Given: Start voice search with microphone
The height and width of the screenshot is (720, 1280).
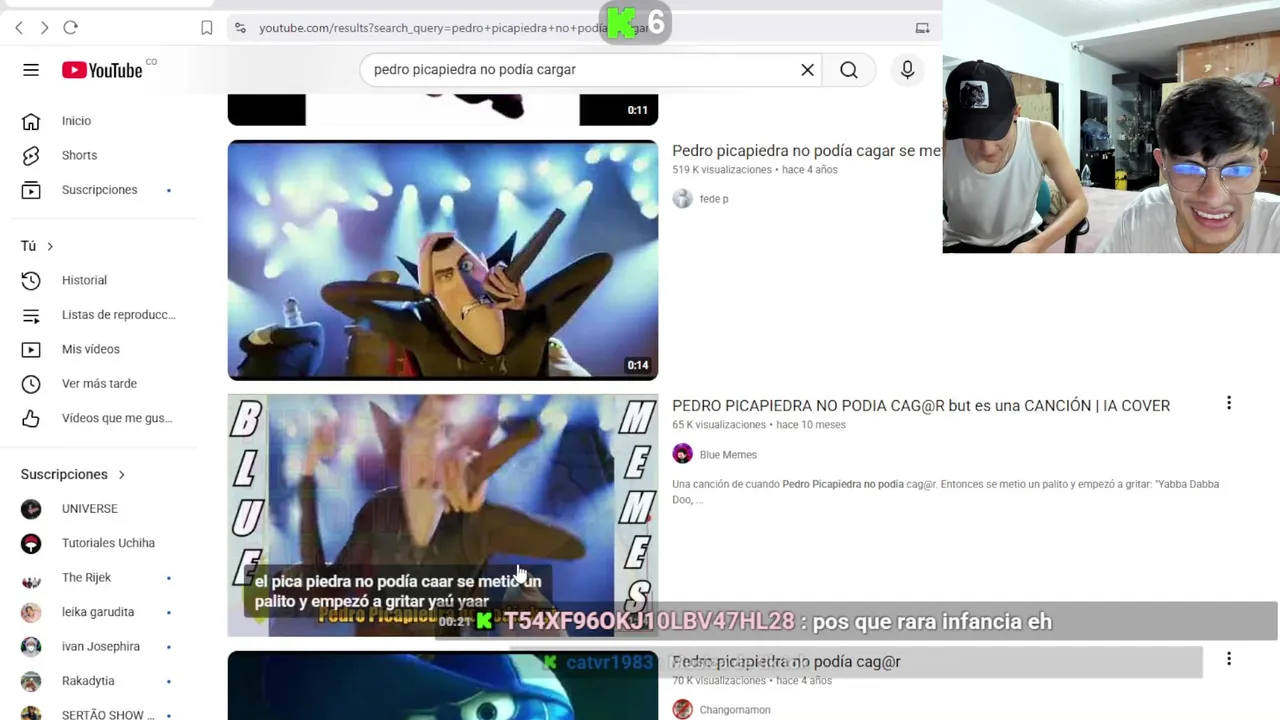Looking at the screenshot, I should (x=907, y=70).
